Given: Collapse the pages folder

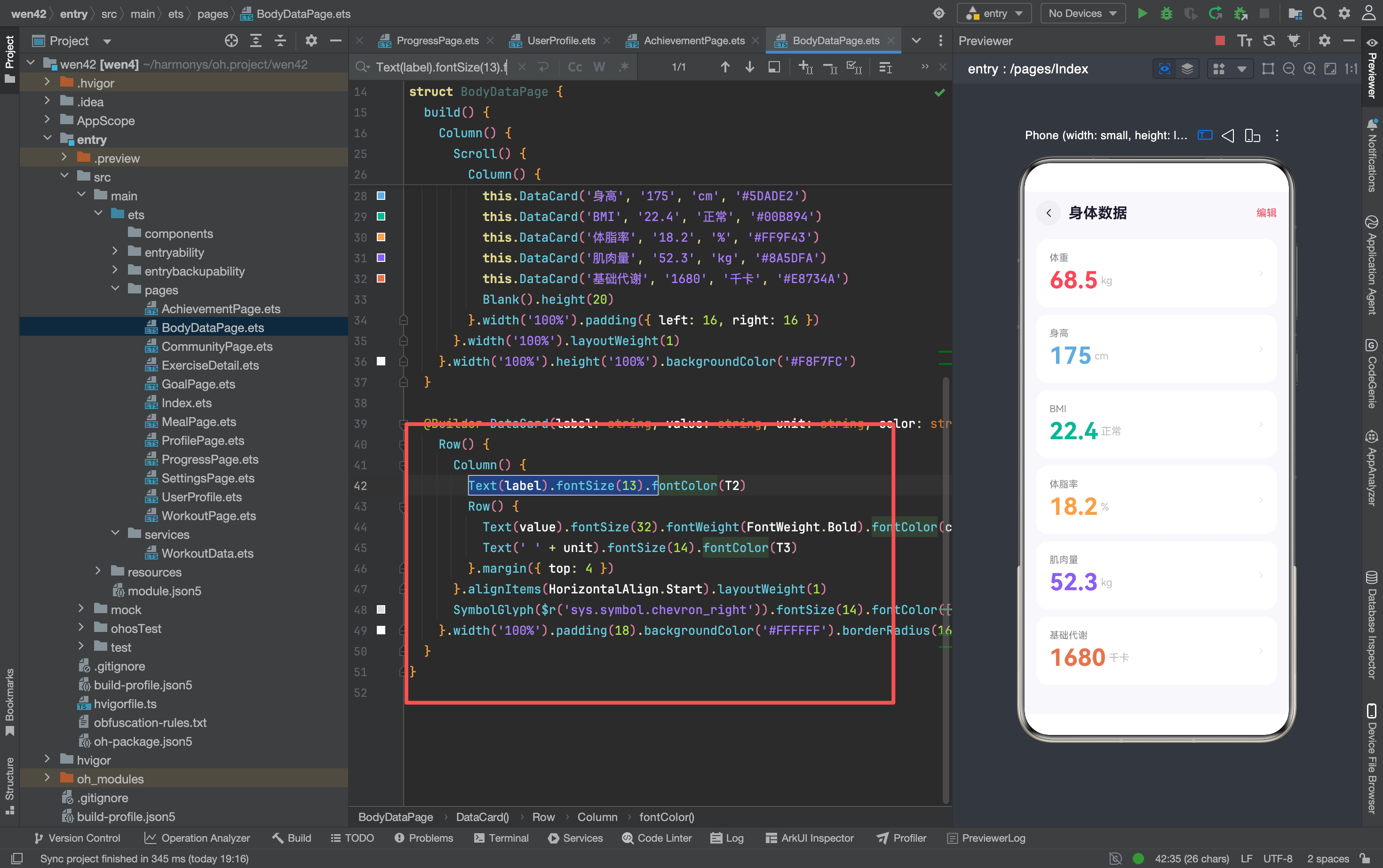Looking at the screenshot, I should click(x=115, y=289).
